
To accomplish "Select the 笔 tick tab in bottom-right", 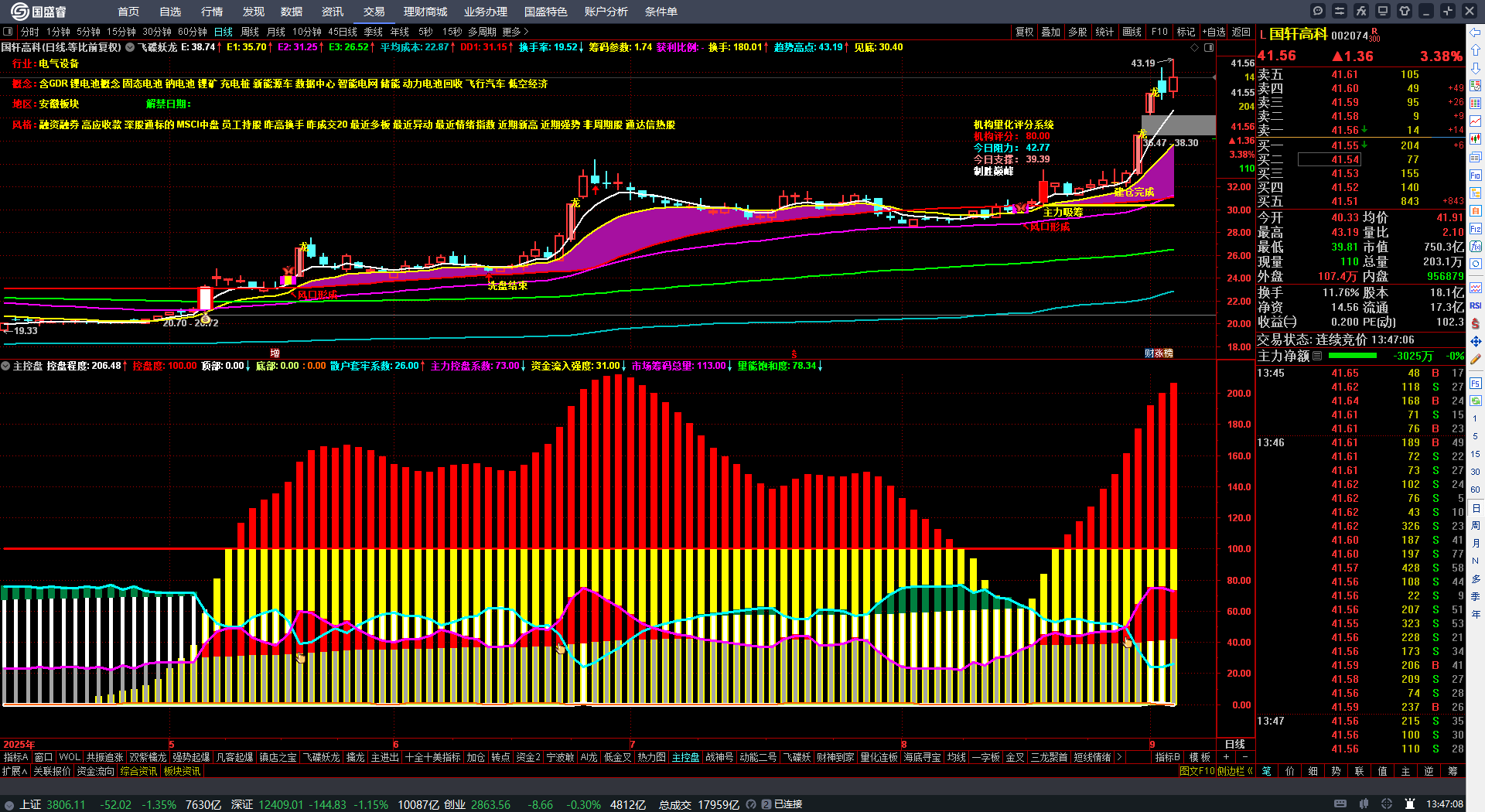I will coord(1267,771).
